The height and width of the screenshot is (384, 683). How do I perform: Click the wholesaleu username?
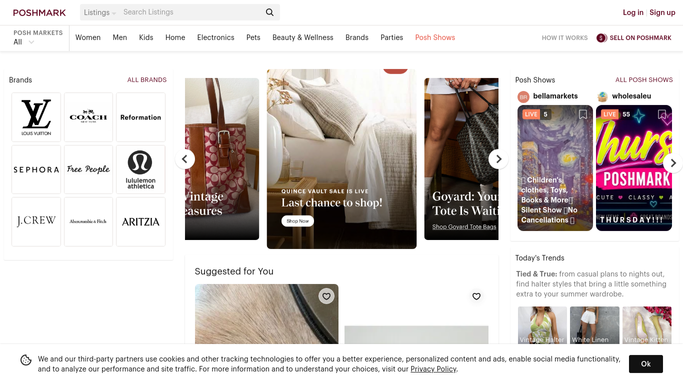point(631,96)
